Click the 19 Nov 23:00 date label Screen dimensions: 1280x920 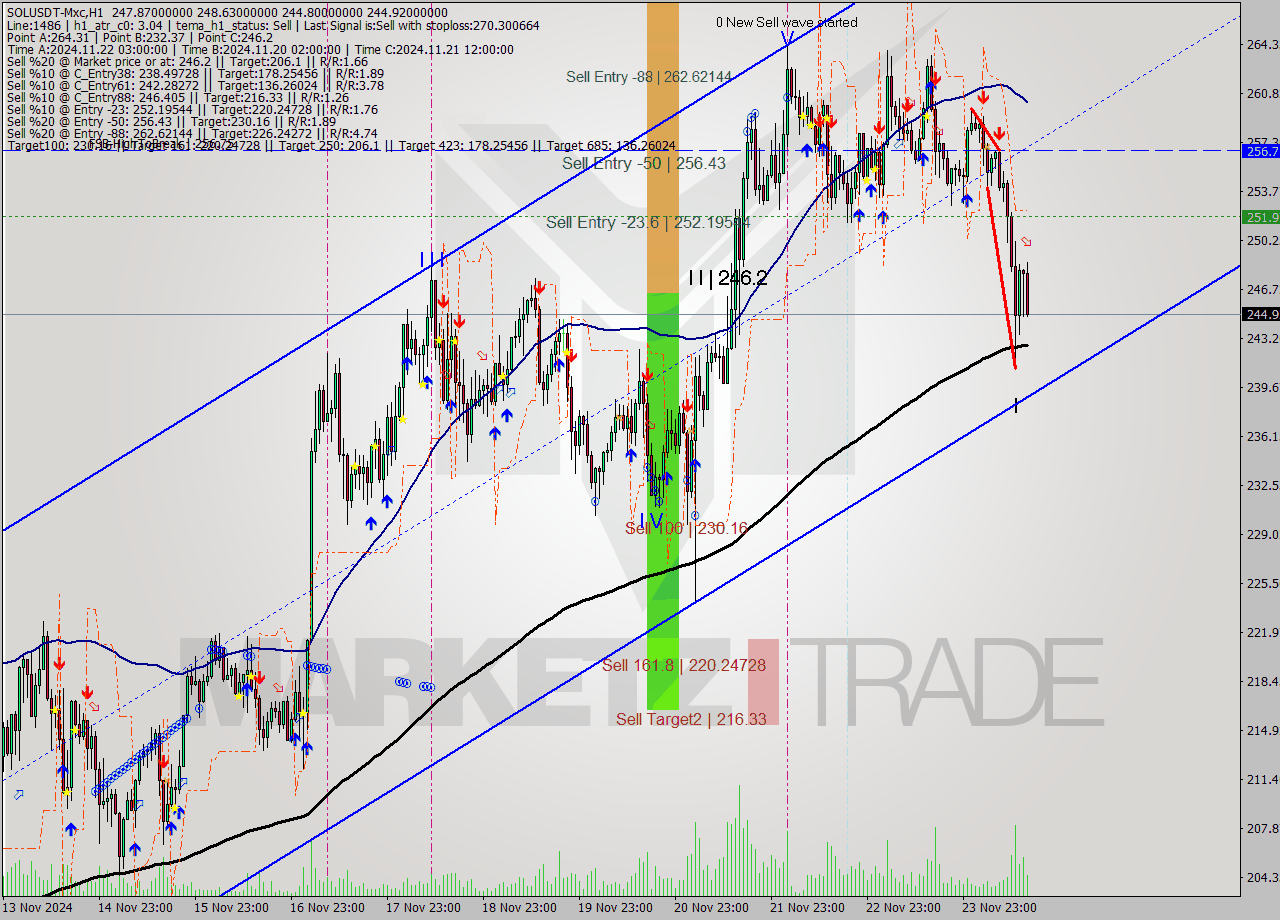(x=615, y=908)
